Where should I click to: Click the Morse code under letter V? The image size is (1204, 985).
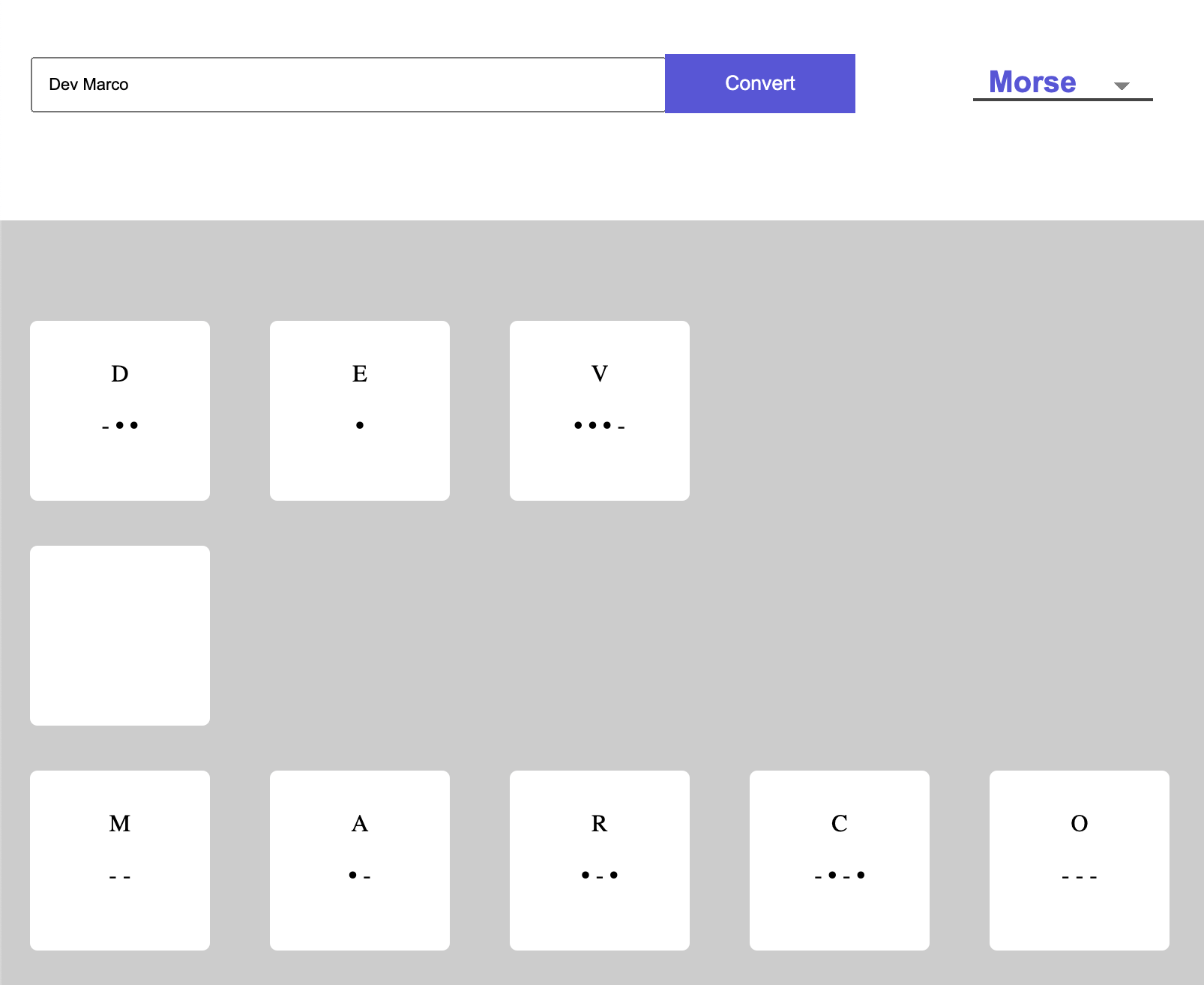click(x=600, y=426)
